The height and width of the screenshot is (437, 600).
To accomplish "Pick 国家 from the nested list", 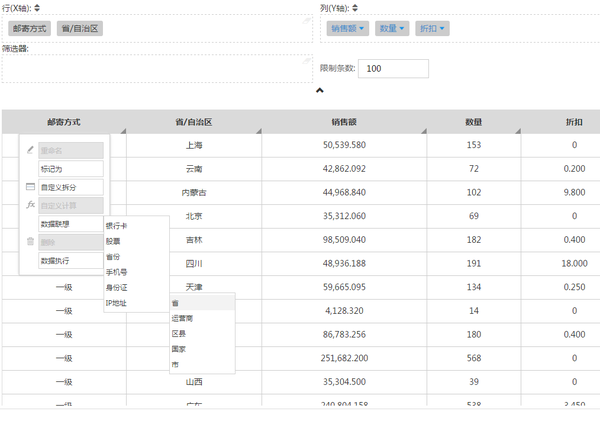I will click(202, 349).
